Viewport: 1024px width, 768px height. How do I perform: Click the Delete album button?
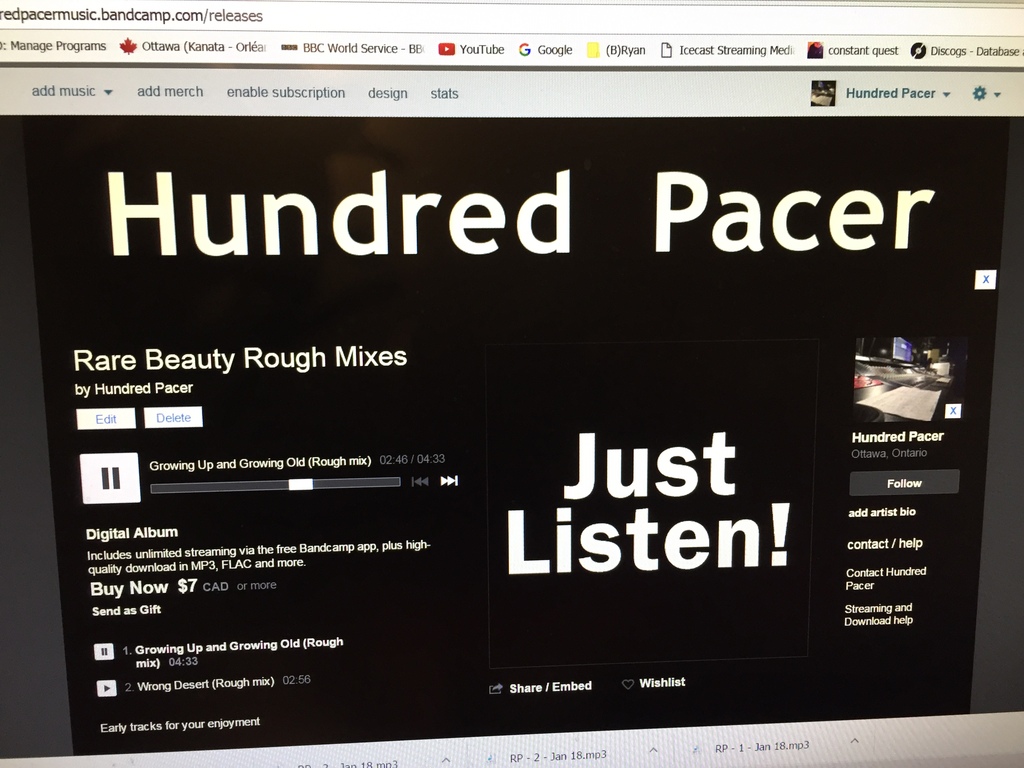pos(173,417)
